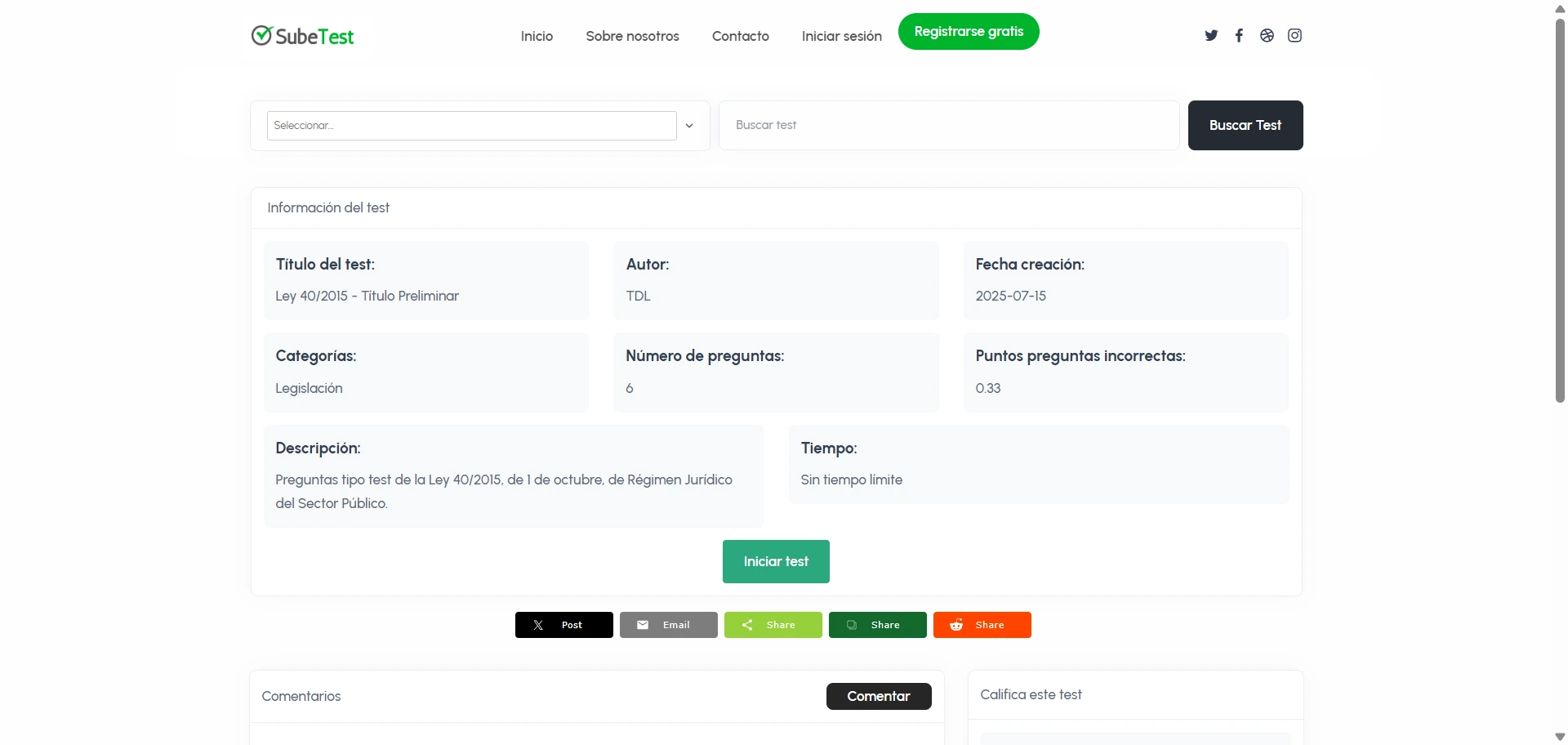Click the light green Share button
This screenshot has width=1568, height=745.
pyautogui.click(x=773, y=625)
